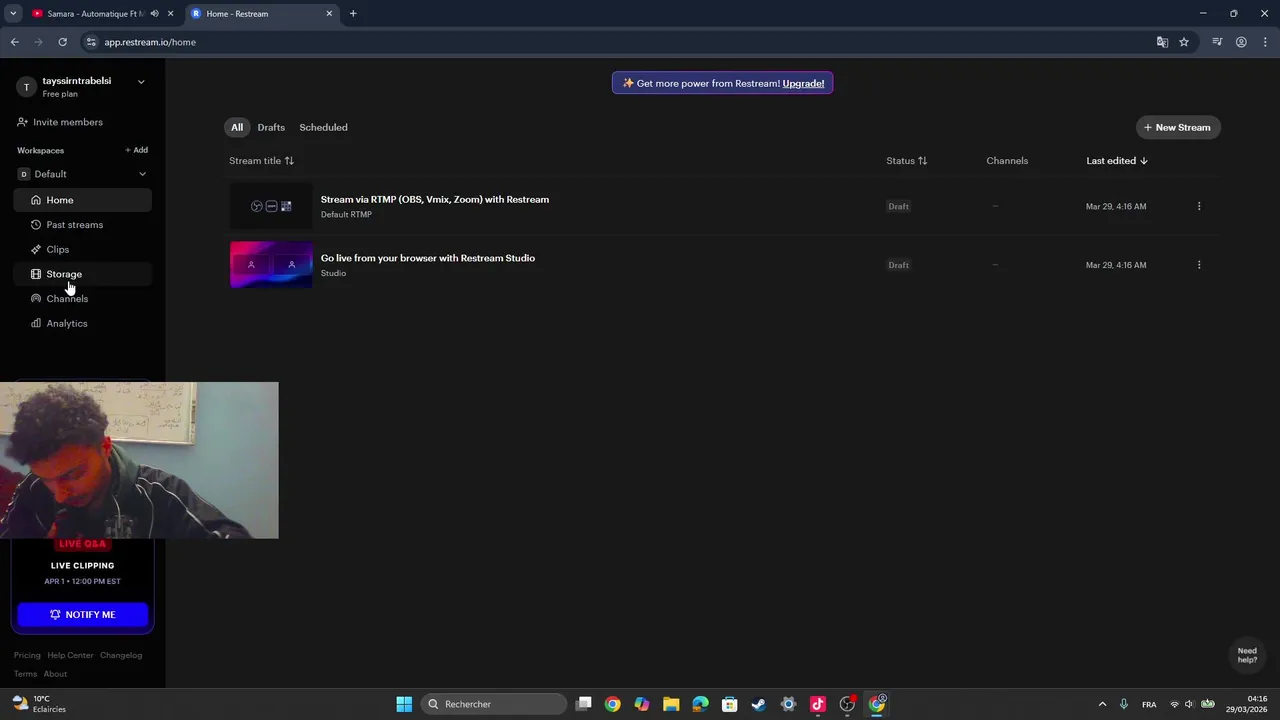The width and height of the screenshot is (1280, 720).
Task: Click the account avatar letter T
Action: (x=26, y=87)
